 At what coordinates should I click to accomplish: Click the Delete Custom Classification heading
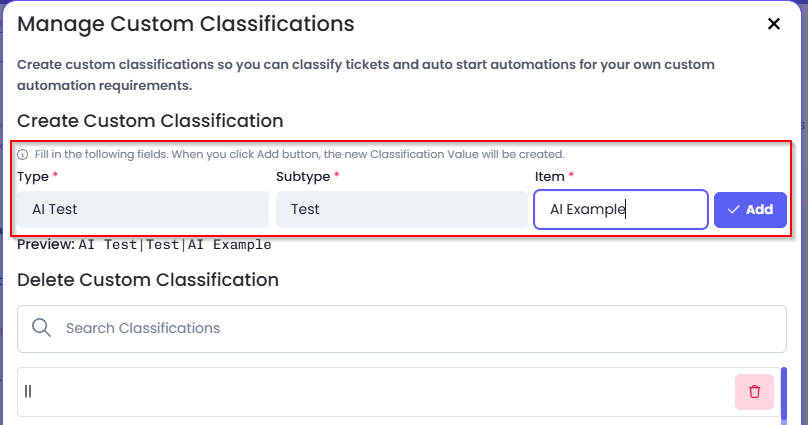pyautogui.click(x=148, y=280)
